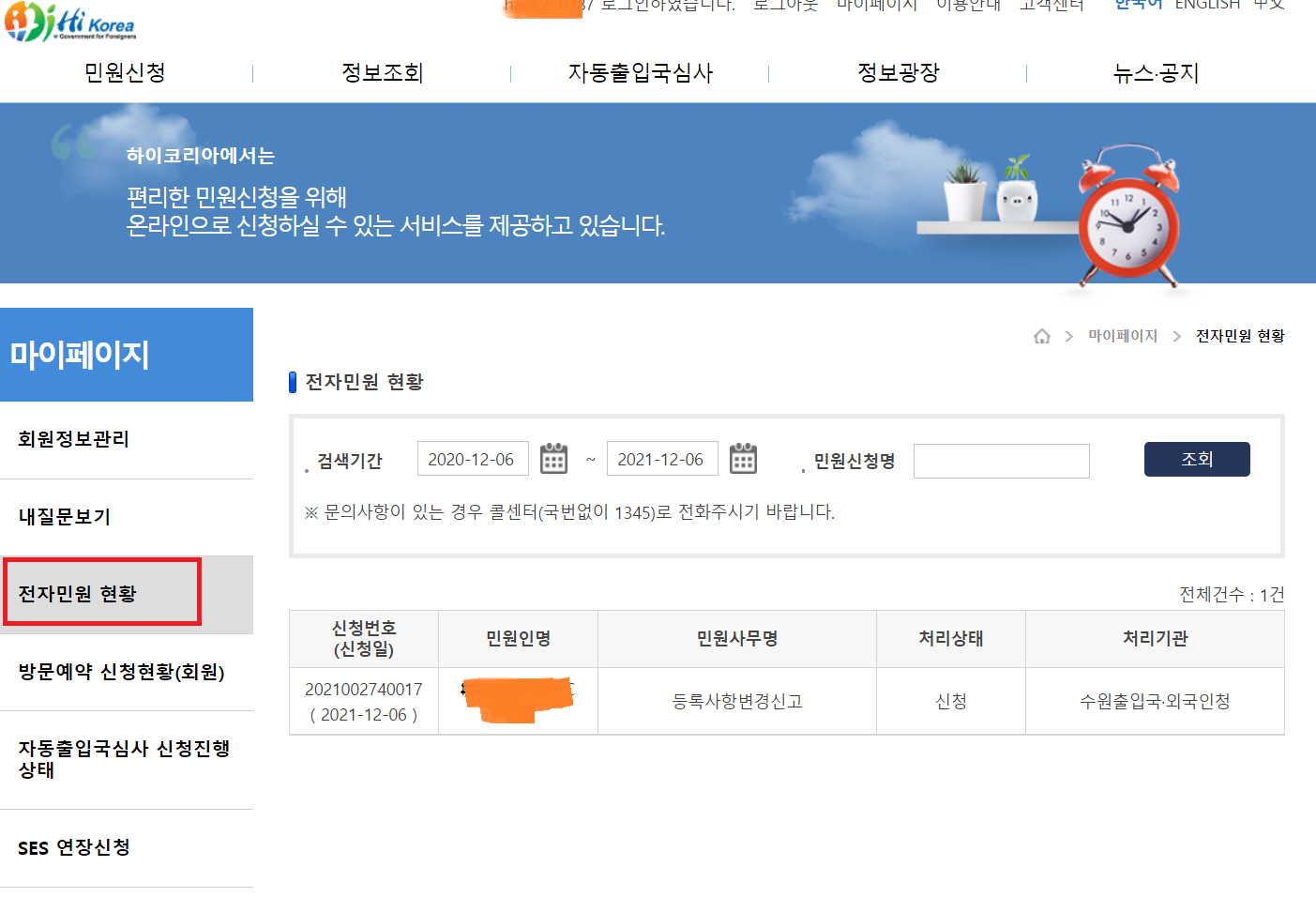Image resolution: width=1316 pixels, height=897 pixels.
Task: Select 전자민원 현황 in the sidebar
Action: pyautogui.click(x=78, y=594)
